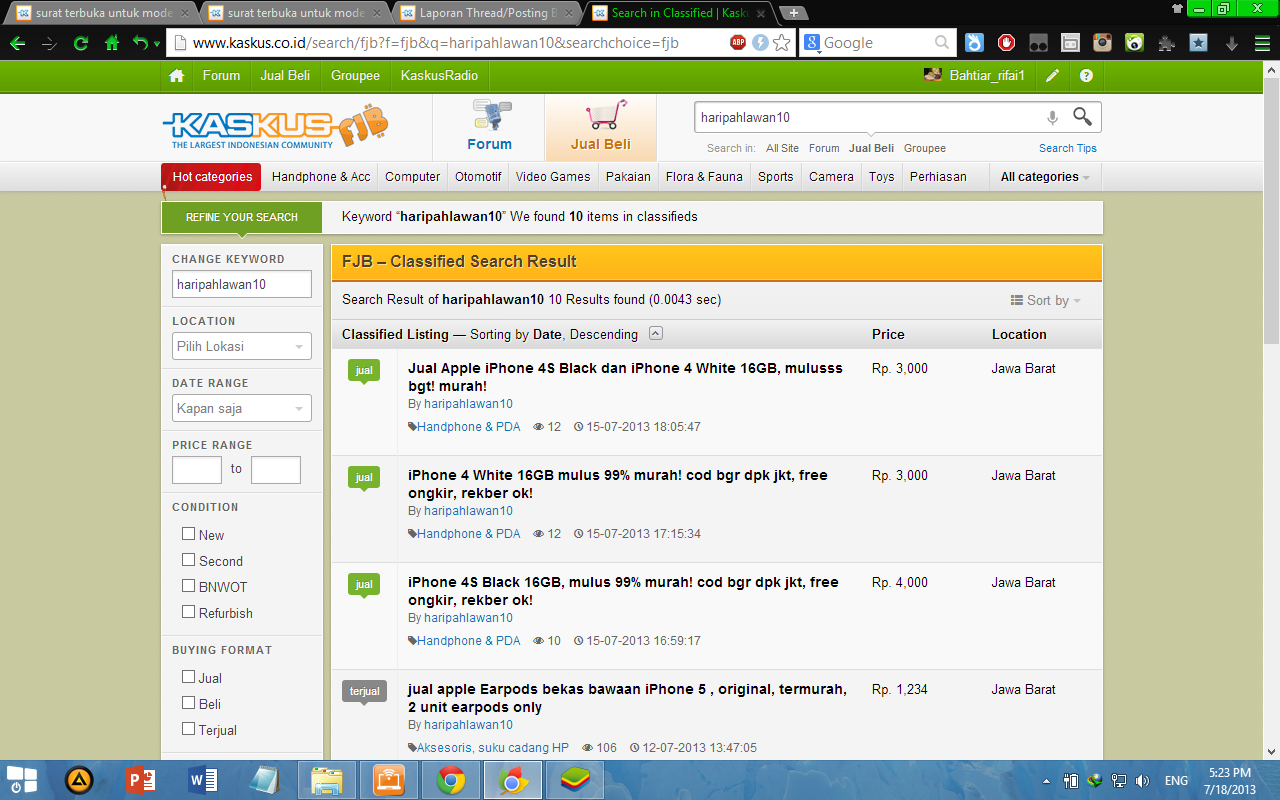Open the downloads arrow icon in toolbar
This screenshot has height=800, width=1280.
pyautogui.click(x=1232, y=43)
